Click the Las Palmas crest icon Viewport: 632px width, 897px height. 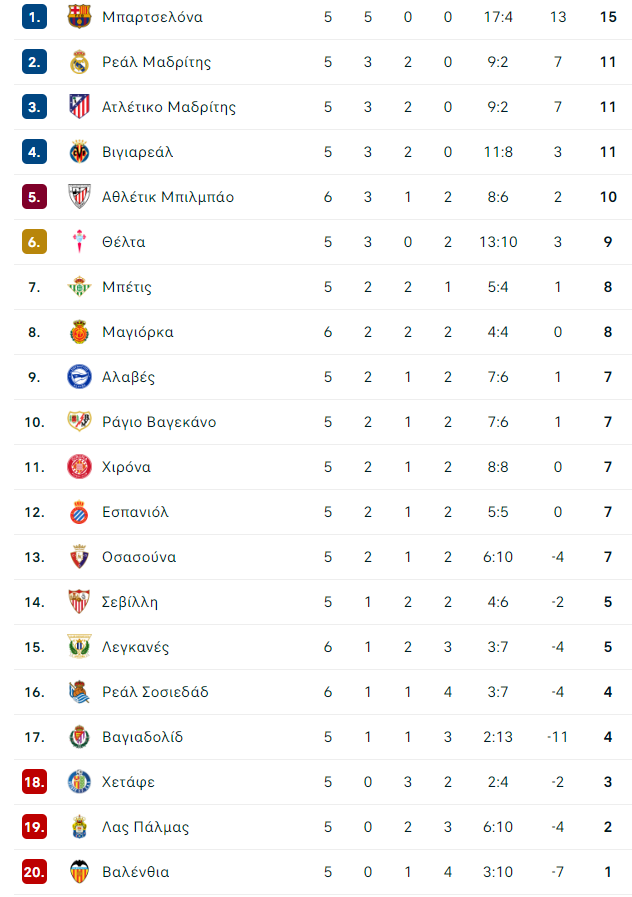(79, 827)
